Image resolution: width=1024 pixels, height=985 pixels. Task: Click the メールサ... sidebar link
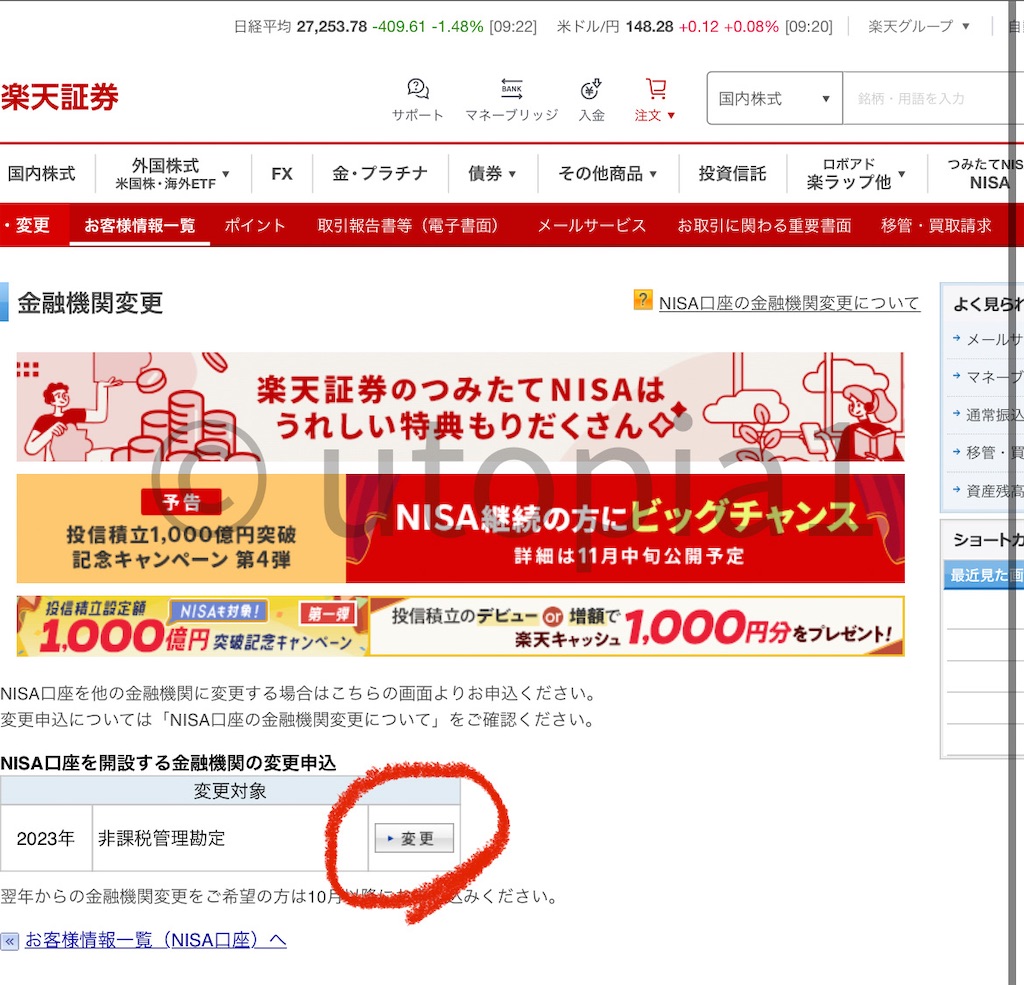tap(994, 340)
